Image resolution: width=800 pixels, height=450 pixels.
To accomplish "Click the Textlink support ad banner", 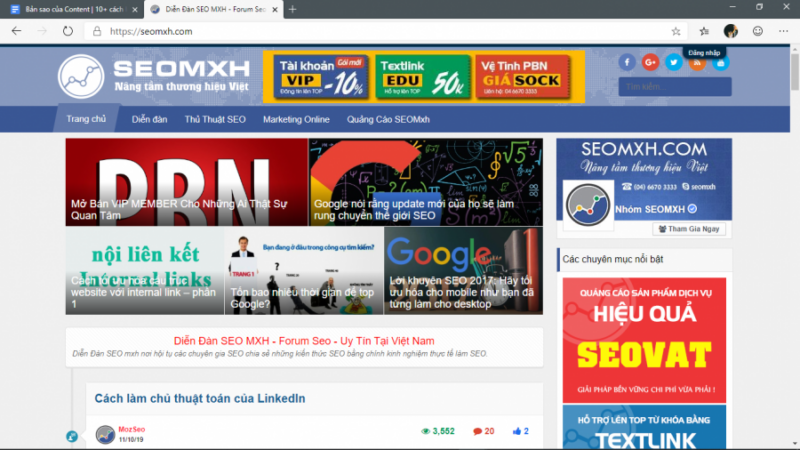I will (644, 428).
